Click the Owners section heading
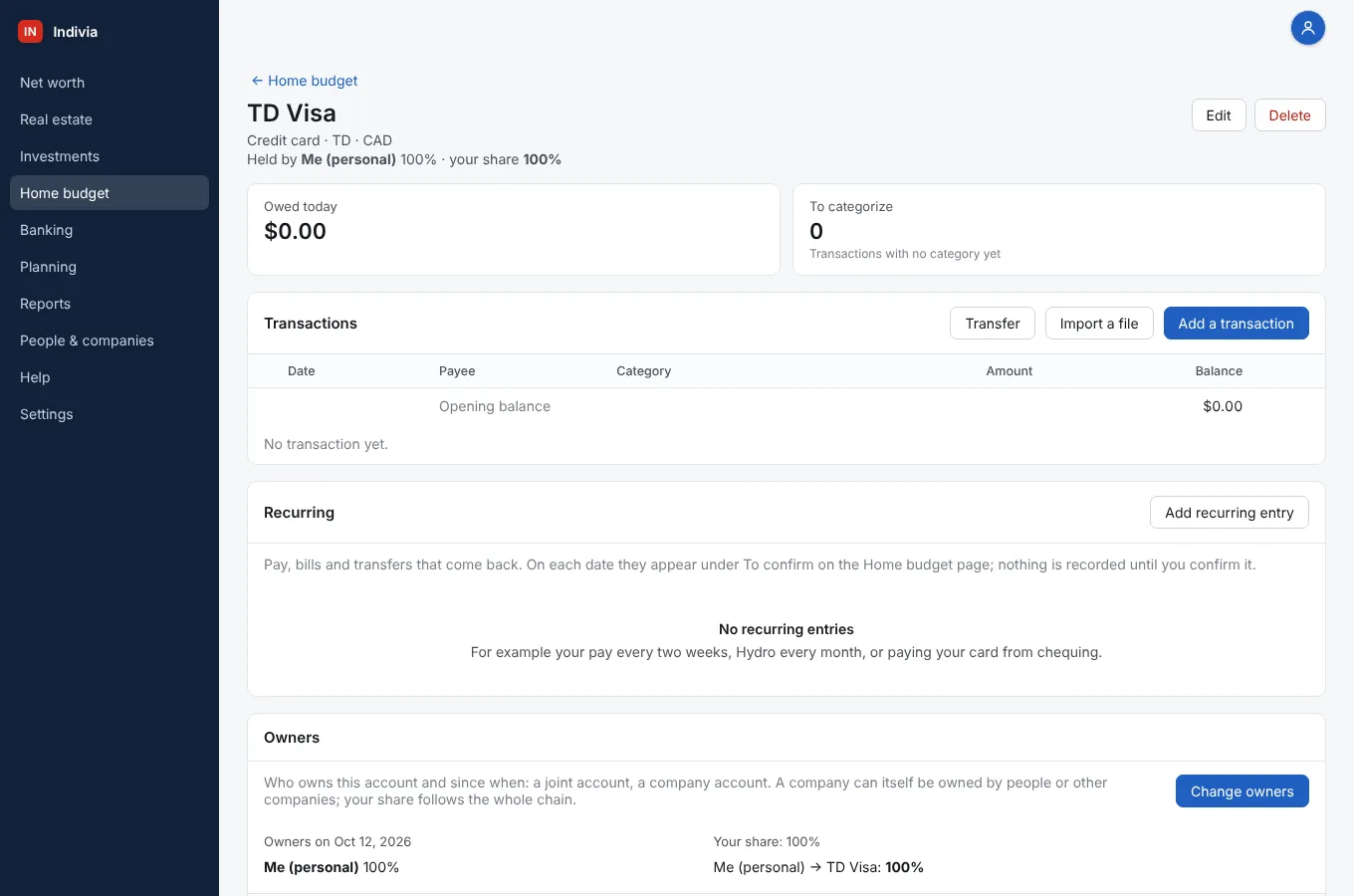This screenshot has width=1354, height=896. [292, 738]
